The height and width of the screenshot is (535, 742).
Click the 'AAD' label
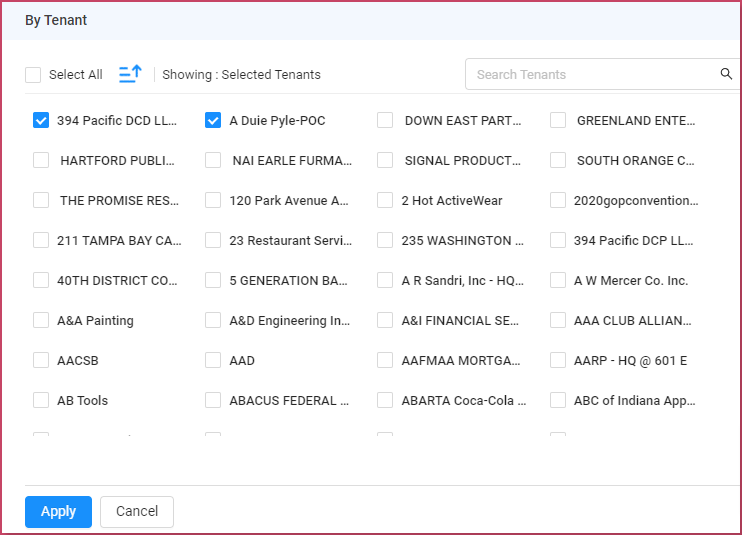242,360
